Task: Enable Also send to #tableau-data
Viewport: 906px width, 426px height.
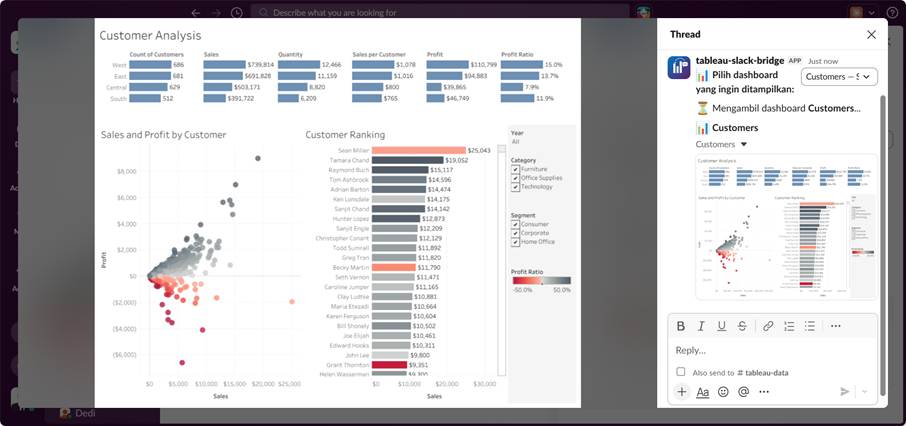Action: pos(681,372)
